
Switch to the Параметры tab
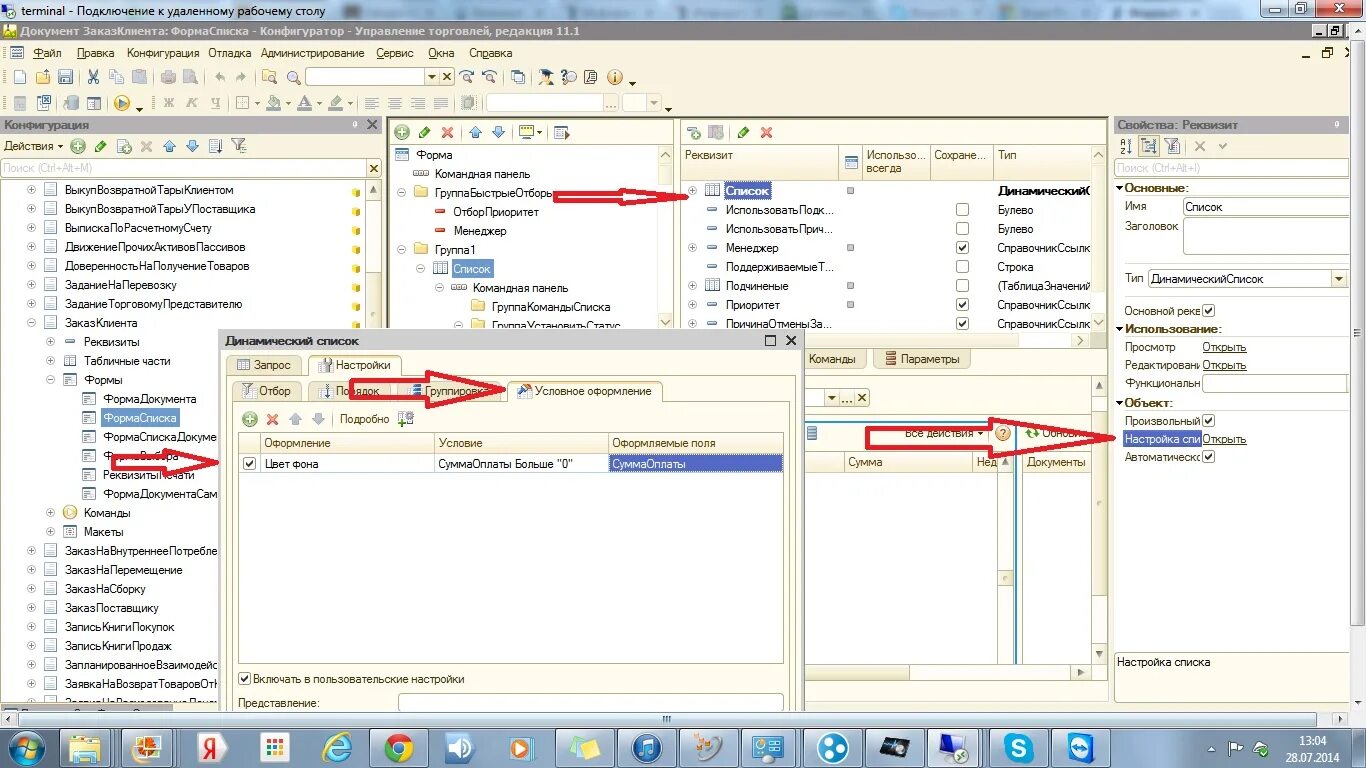[921, 359]
